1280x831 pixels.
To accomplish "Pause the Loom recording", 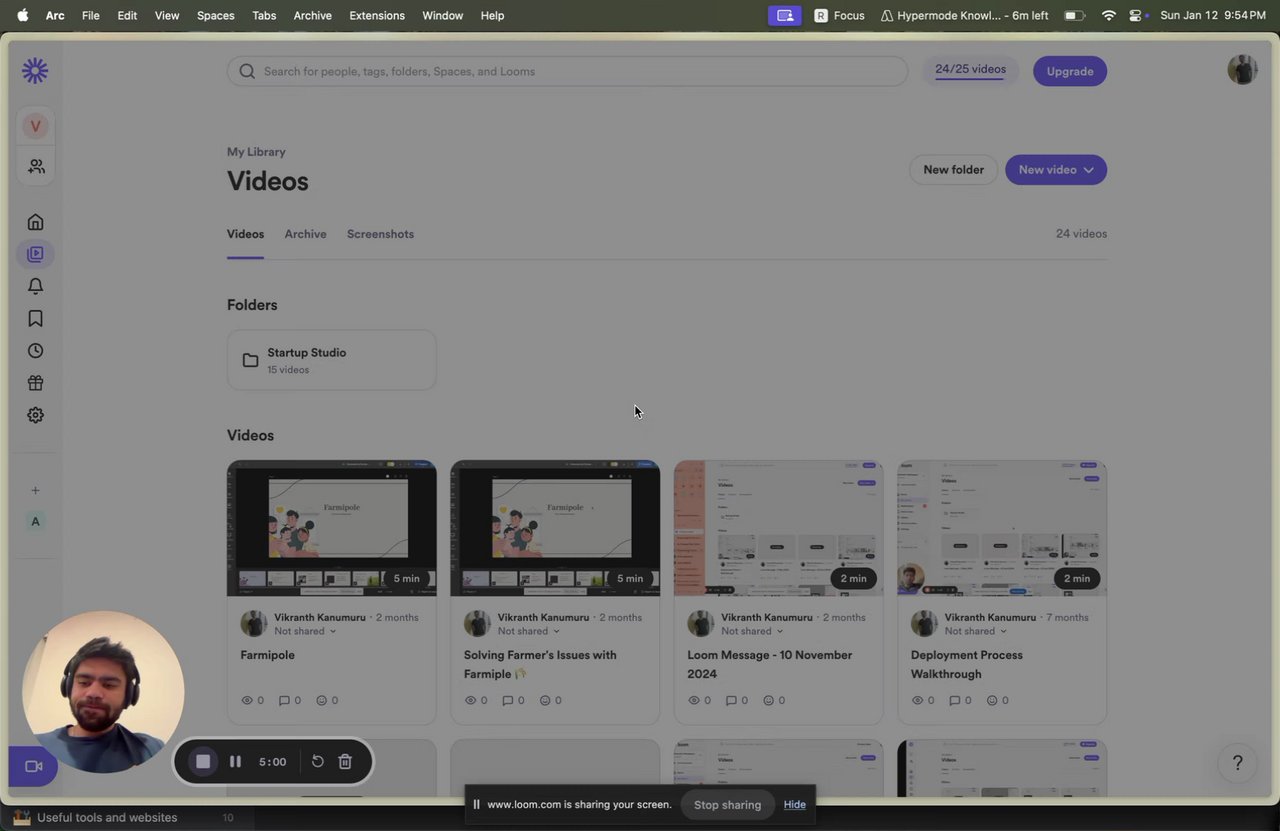I will pyautogui.click(x=235, y=761).
